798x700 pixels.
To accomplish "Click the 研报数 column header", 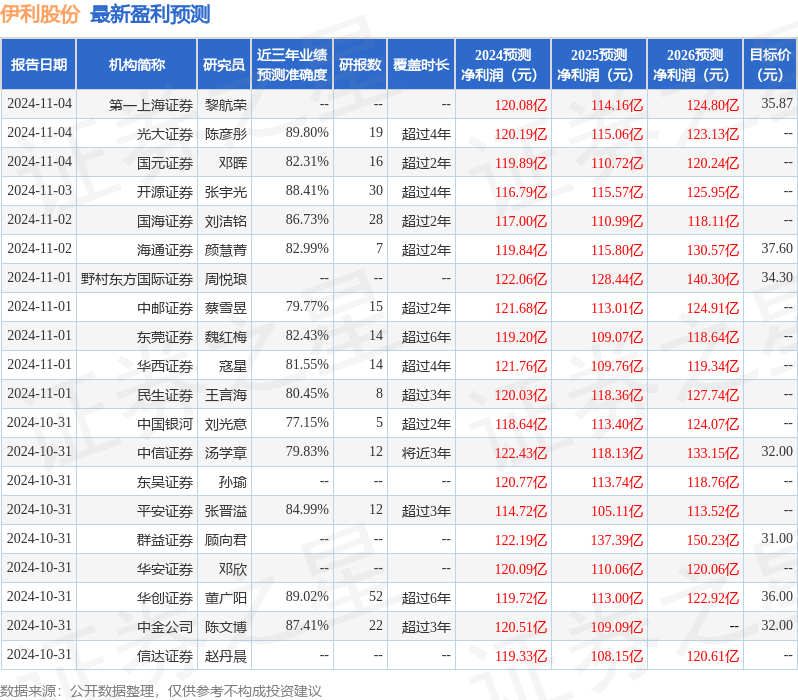I will (x=360, y=65).
